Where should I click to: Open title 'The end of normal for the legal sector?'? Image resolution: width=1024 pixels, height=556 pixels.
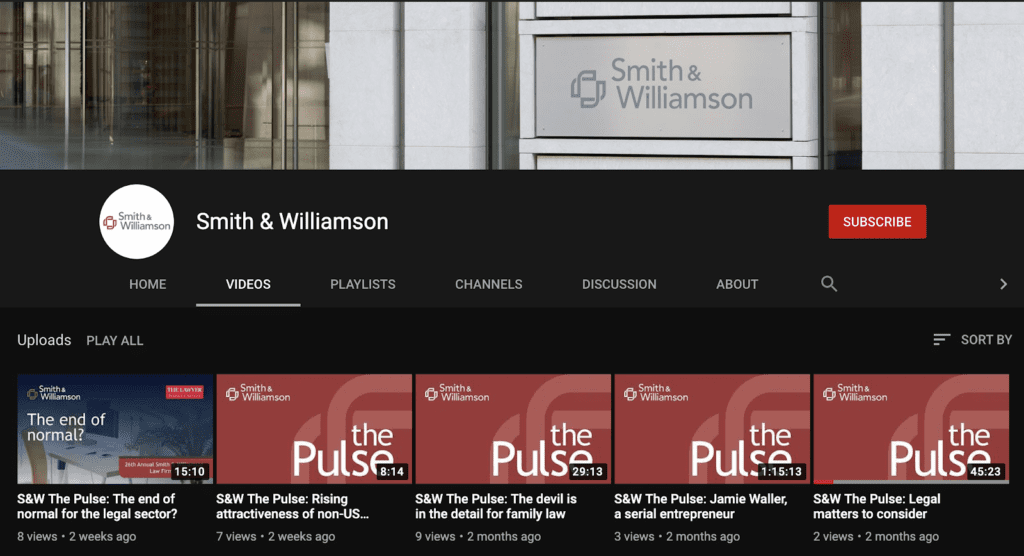pos(97,506)
